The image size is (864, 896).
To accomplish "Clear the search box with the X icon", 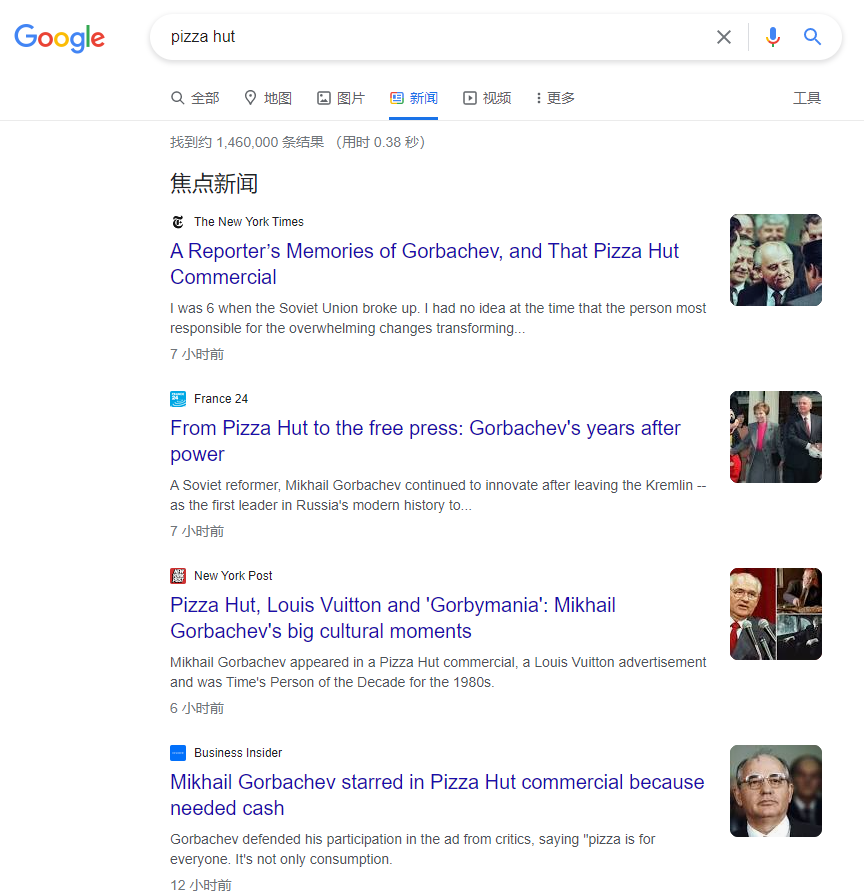I will (723, 37).
